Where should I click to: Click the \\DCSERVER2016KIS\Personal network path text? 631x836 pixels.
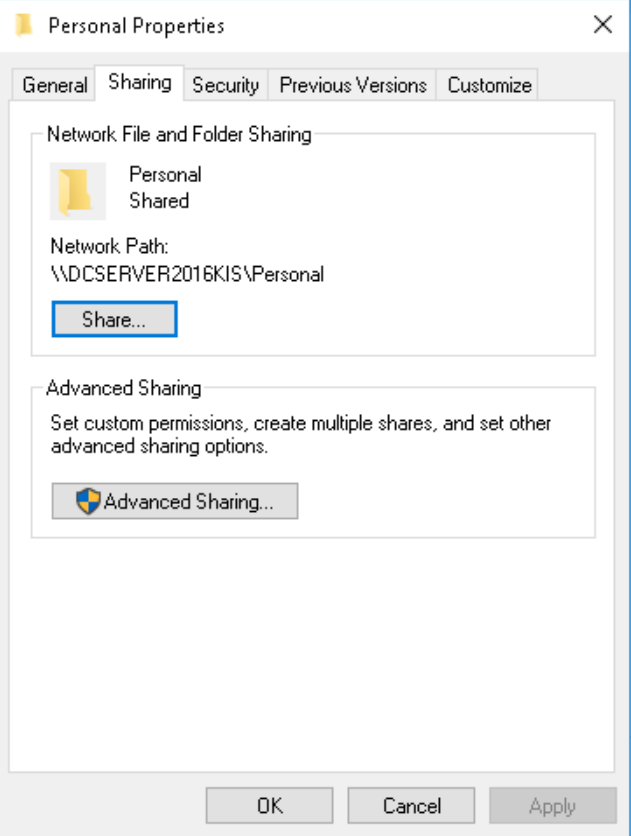(187, 274)
